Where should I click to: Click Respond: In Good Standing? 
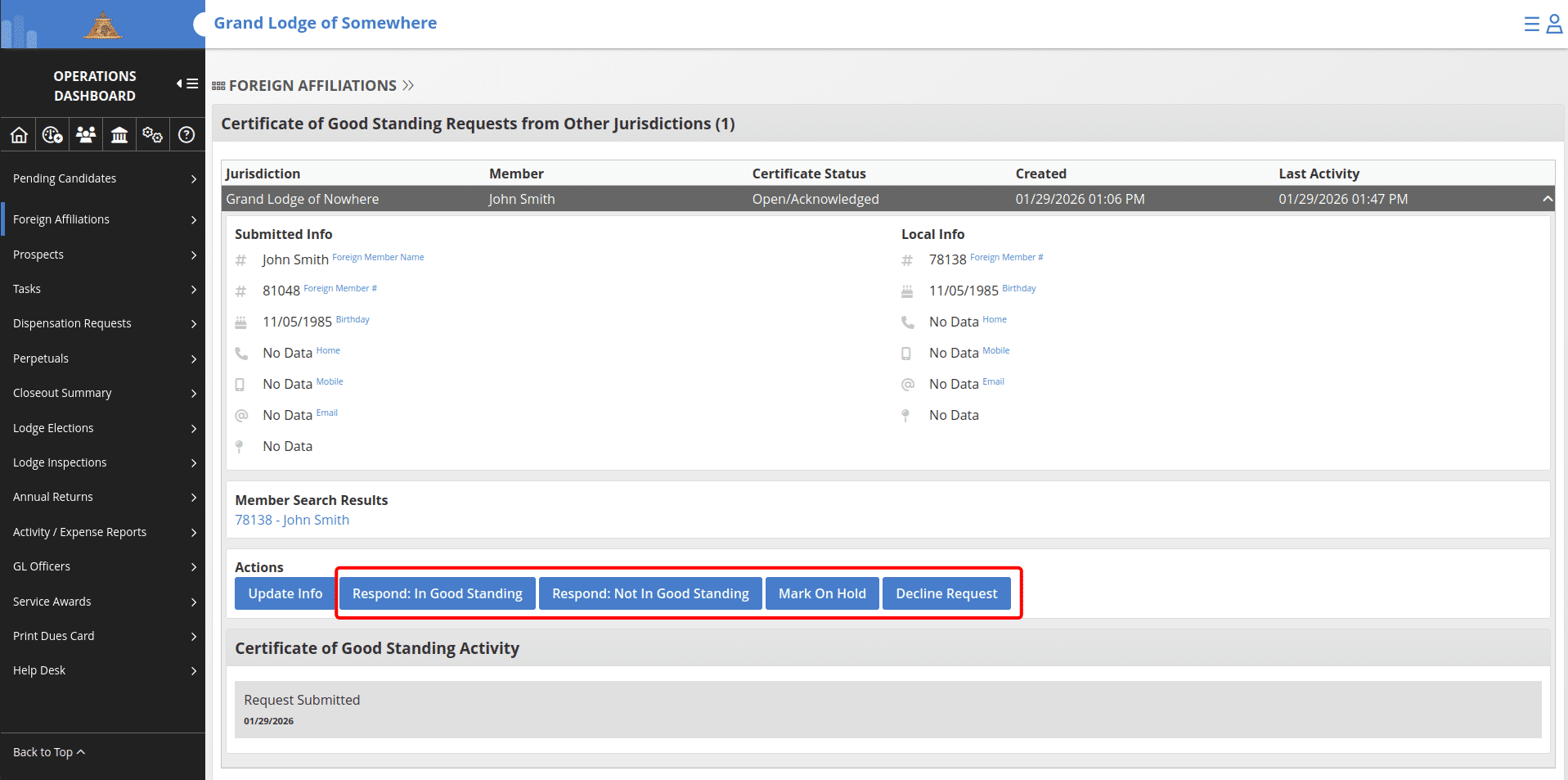(x=438, y=593)
